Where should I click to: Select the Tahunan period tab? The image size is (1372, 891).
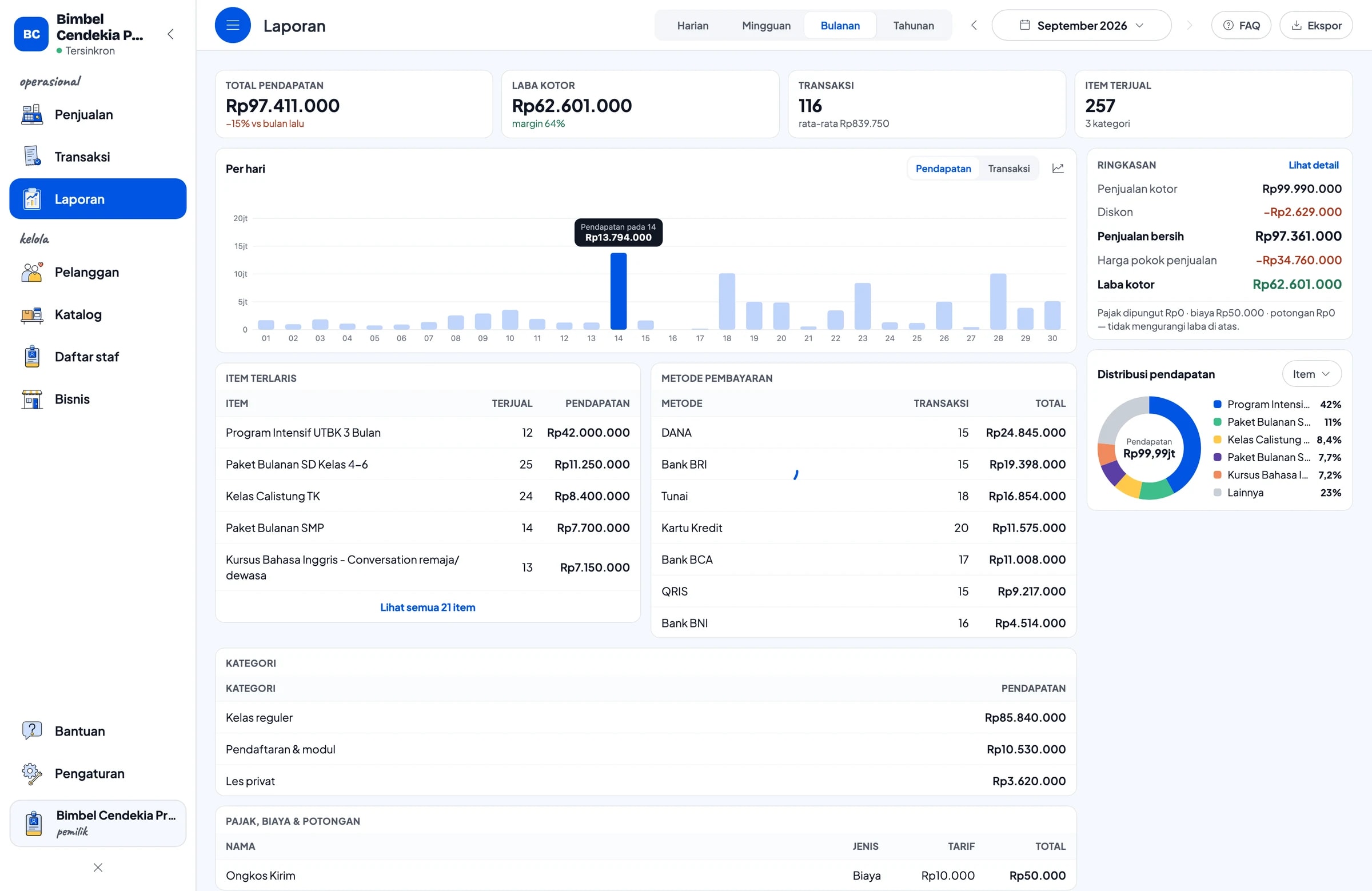pyautogui.click(x=913, y=25)
